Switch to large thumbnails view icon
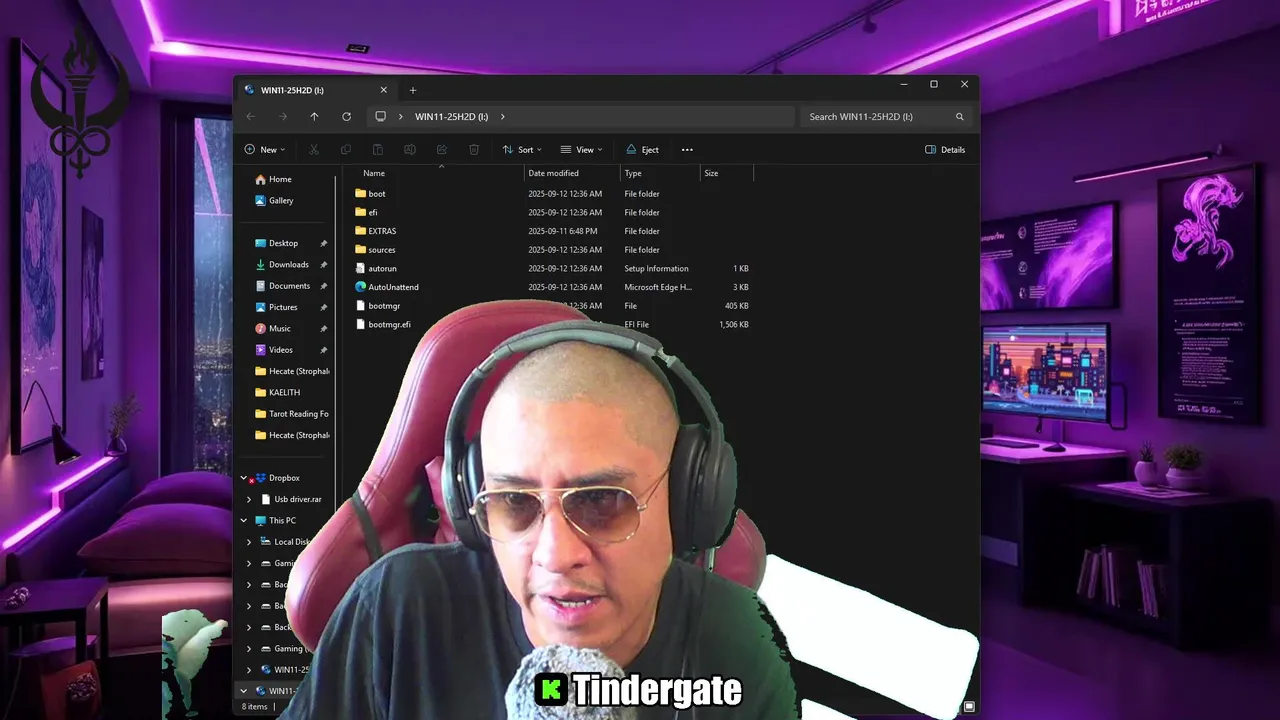This screenshot has height=720, width=1280. (968, 707)
